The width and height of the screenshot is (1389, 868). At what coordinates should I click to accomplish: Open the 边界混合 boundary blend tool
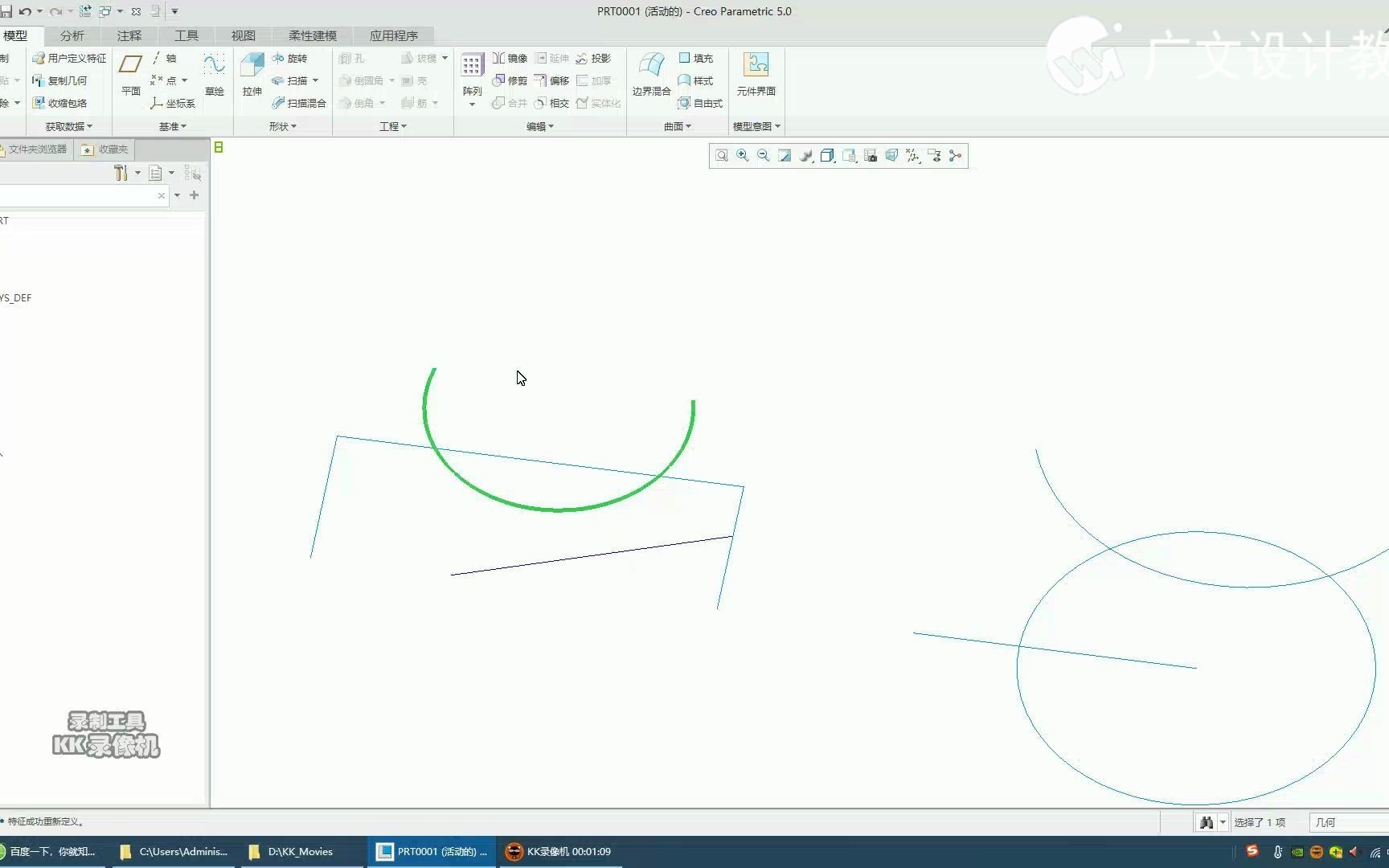click(651, 73)
